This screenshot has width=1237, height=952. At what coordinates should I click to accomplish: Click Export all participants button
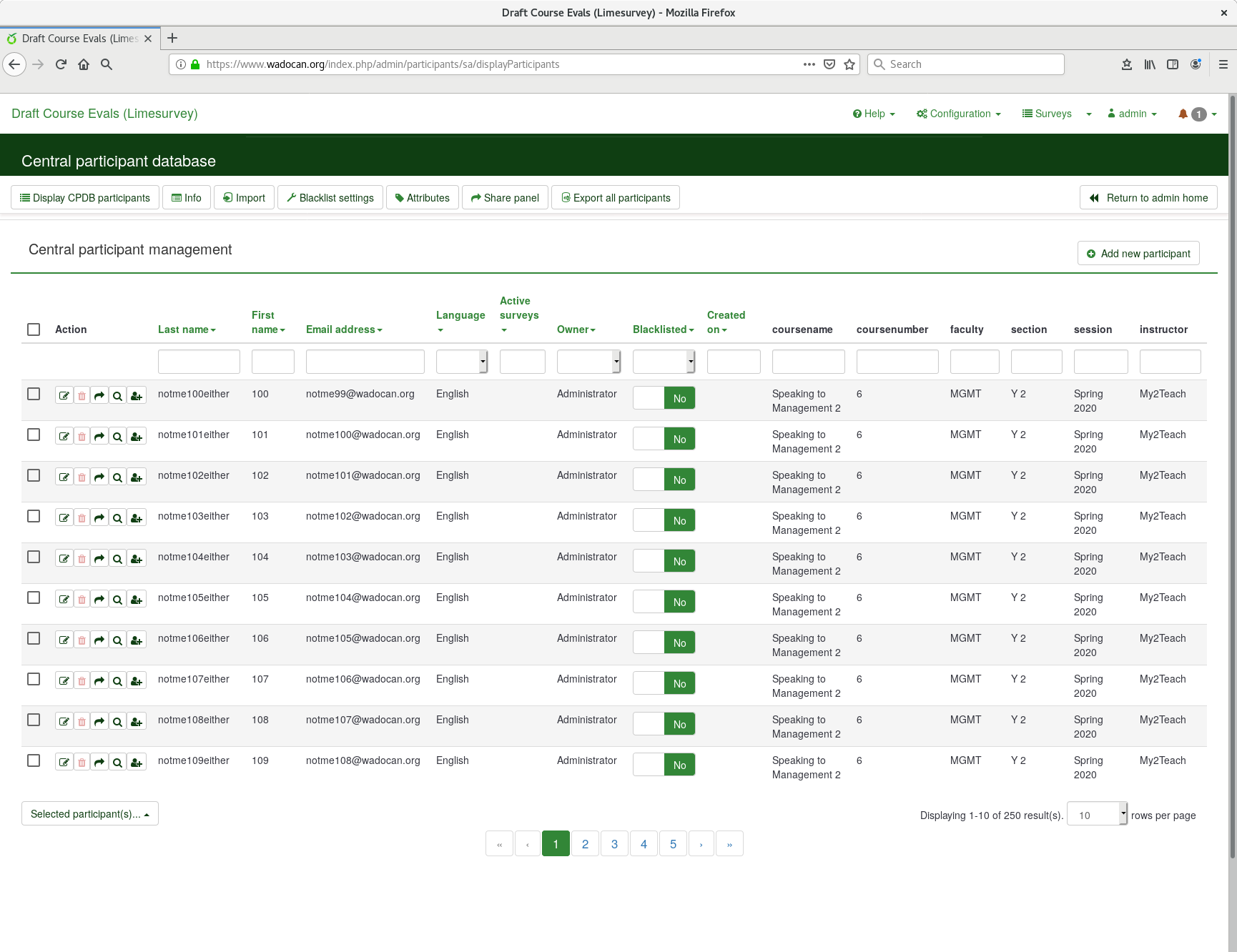coord(616,198)
